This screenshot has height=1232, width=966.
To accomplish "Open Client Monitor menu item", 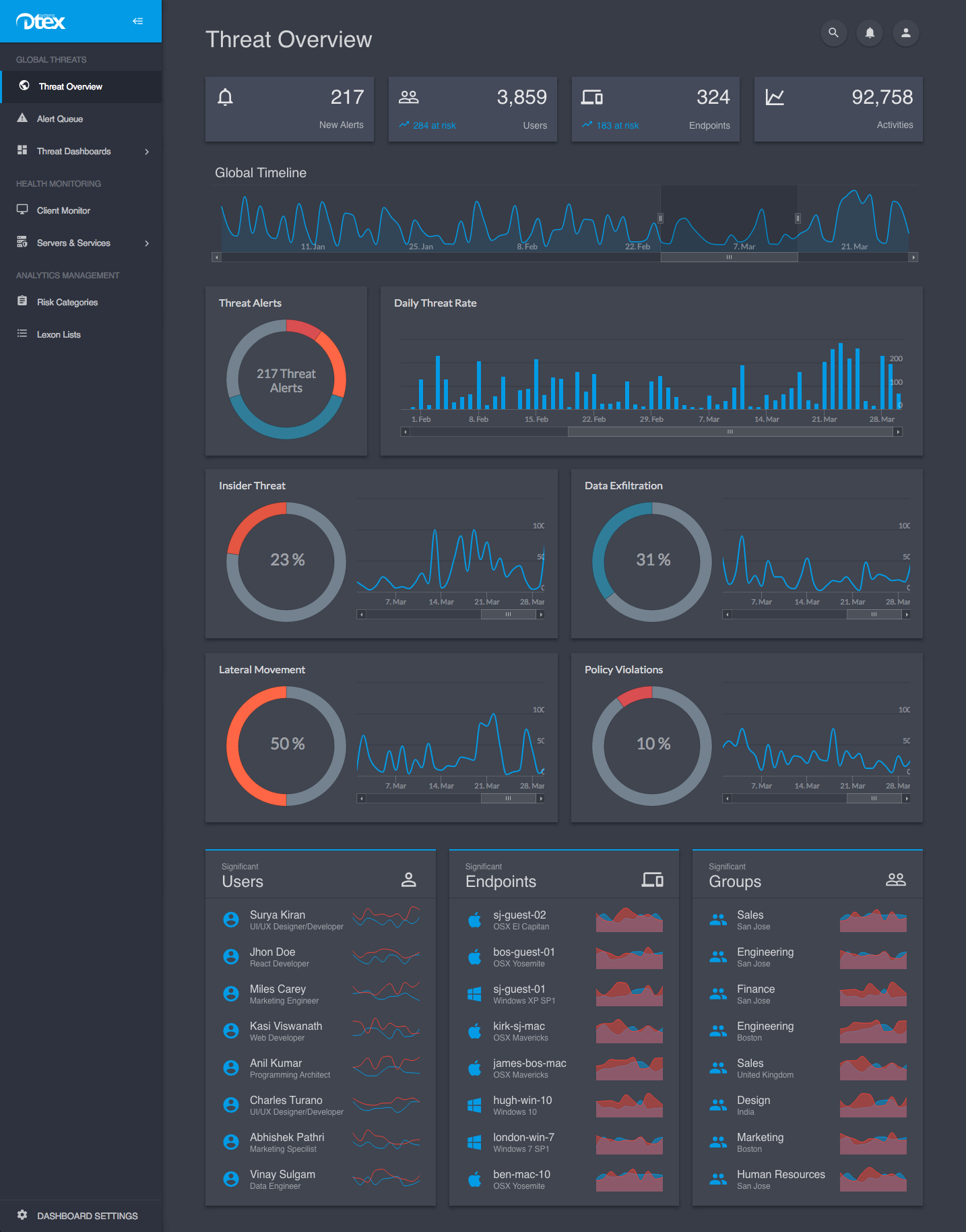I will pyautogui.click(x=81, y=211).
